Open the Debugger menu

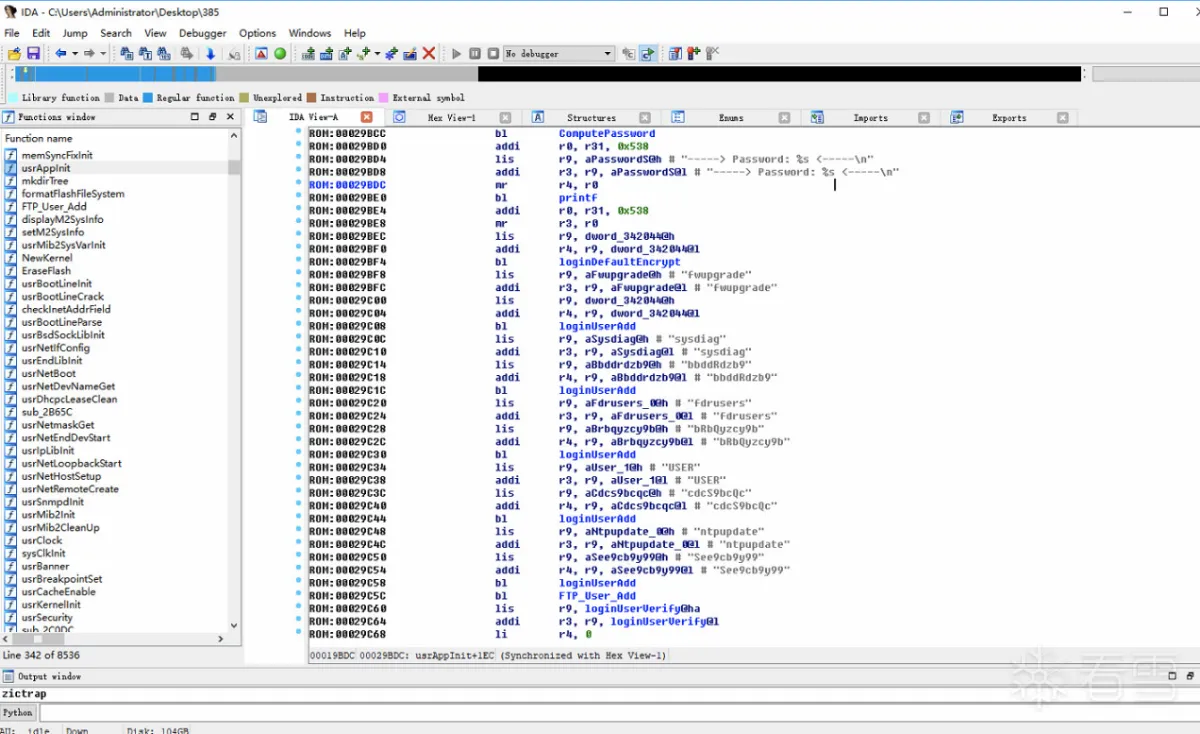[x=202, y=33]
